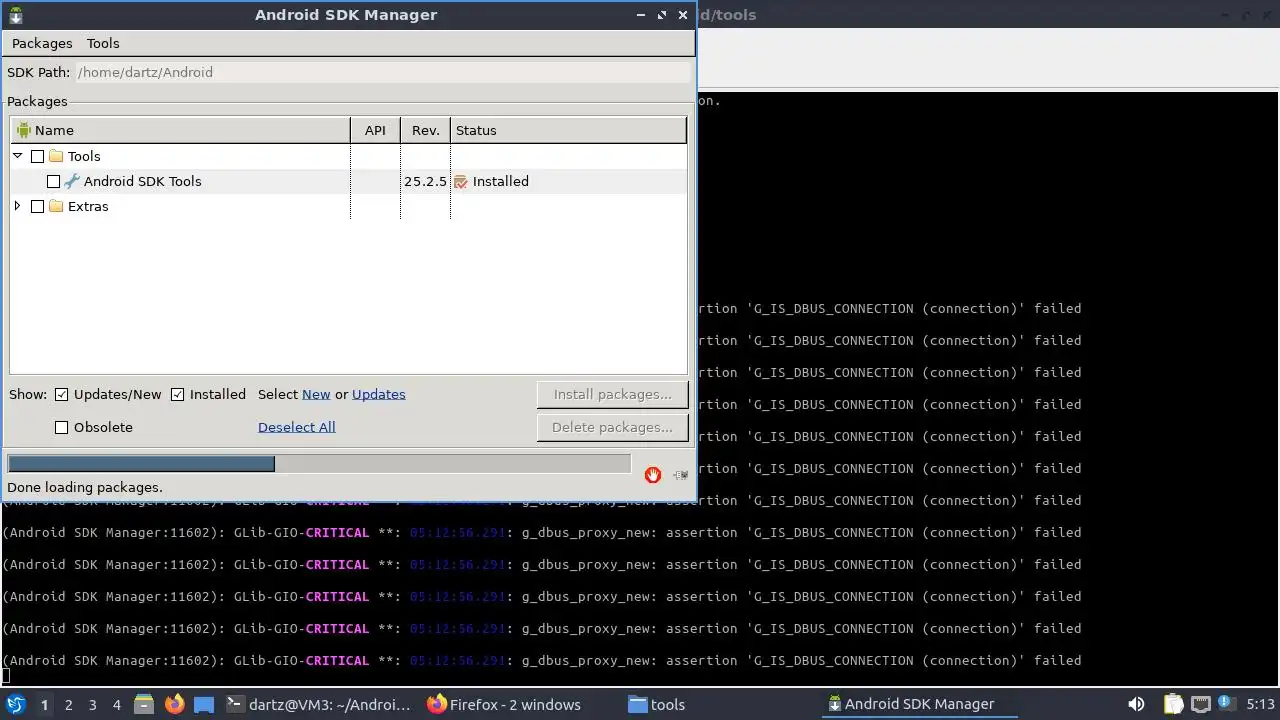The image size is (1280, 720).
Task: Open the Packages menu
Action: click(42, 43)
